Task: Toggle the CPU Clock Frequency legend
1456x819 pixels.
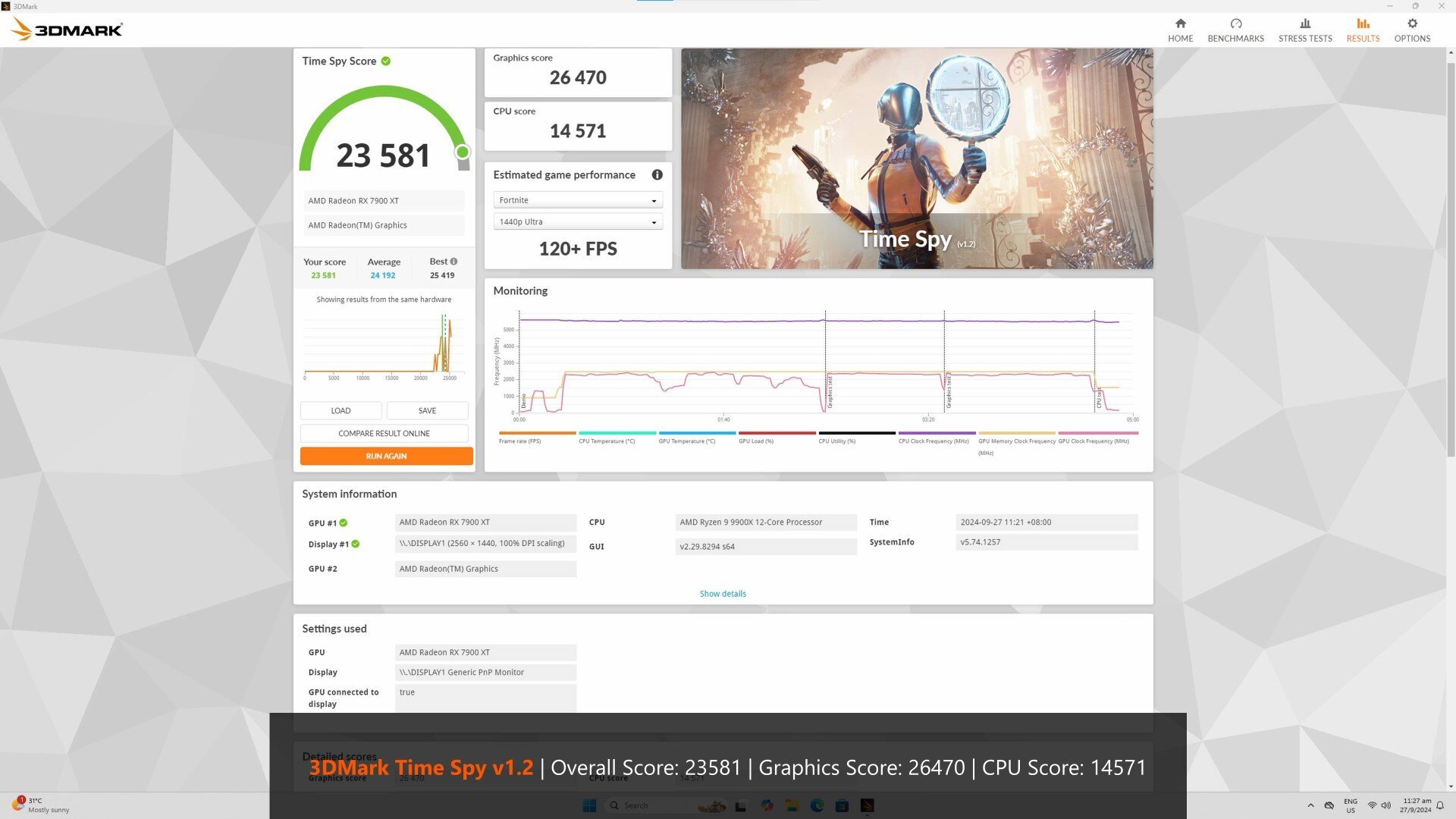Action: pos(937,438)
